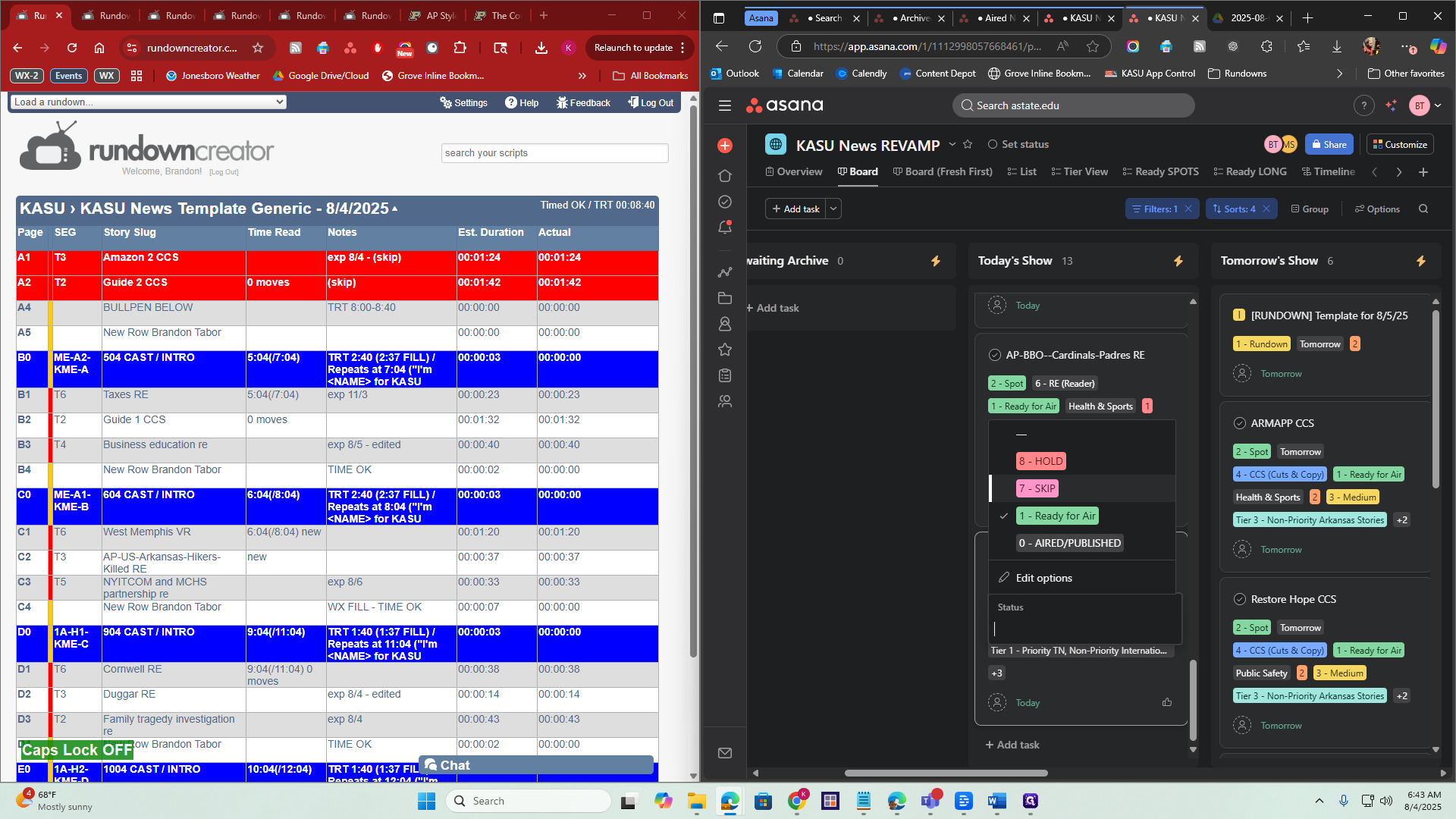Switch to the Tier View tab
1456x819 pixels.
[1080, 171]
